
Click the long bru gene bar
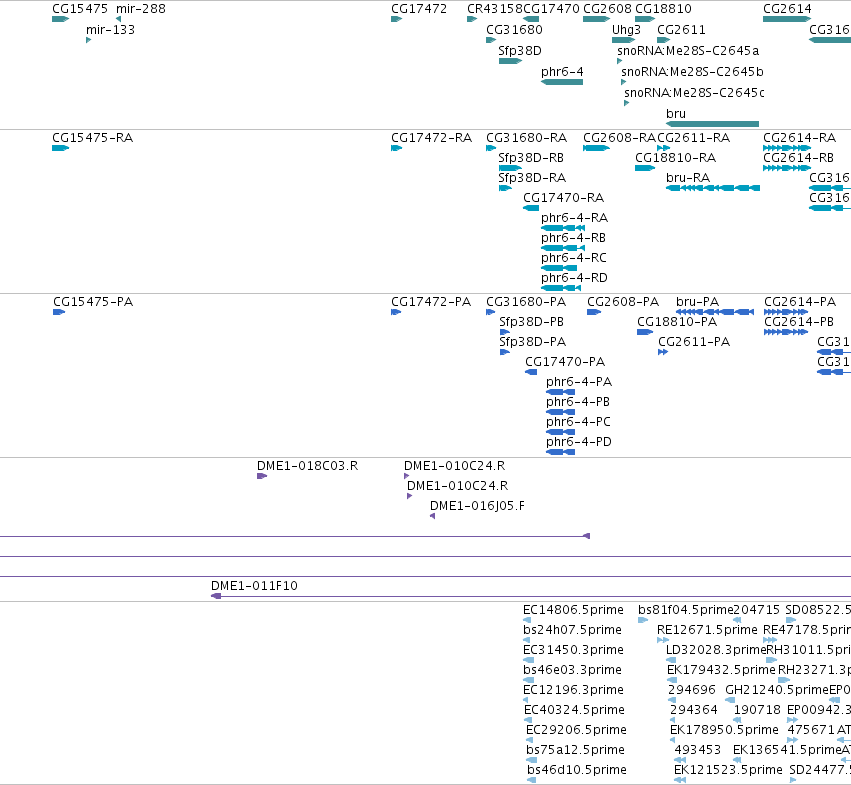click(712, 124)
